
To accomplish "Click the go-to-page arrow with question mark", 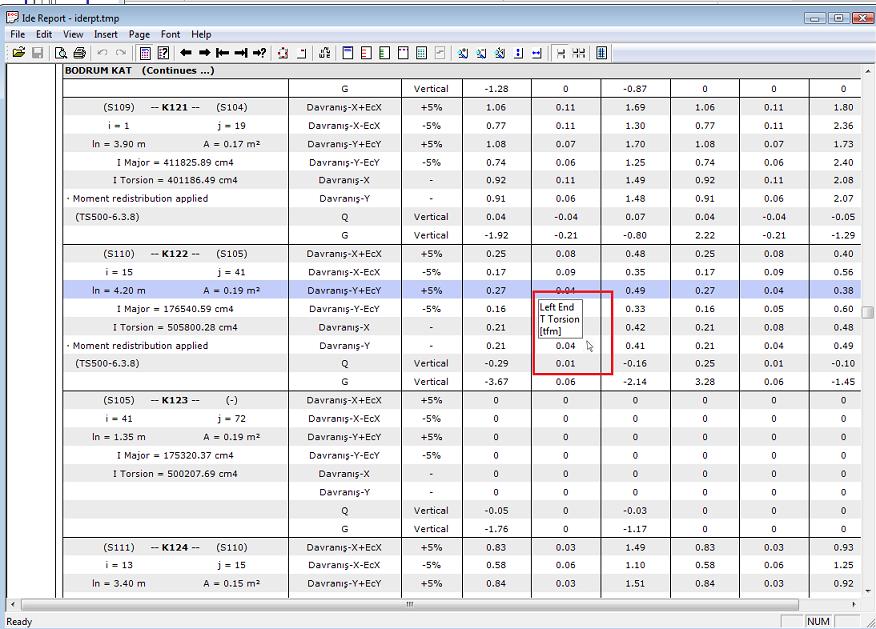I will tap(259, 53).
